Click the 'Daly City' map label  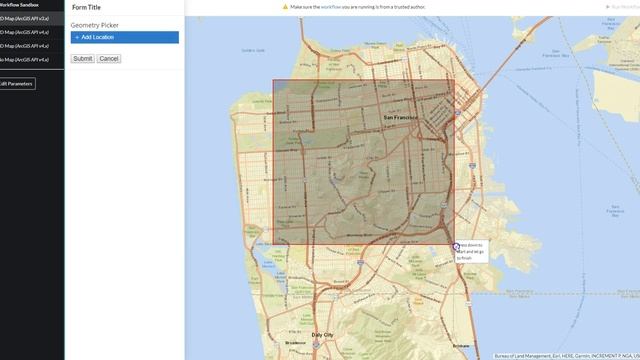coord(322,335)
